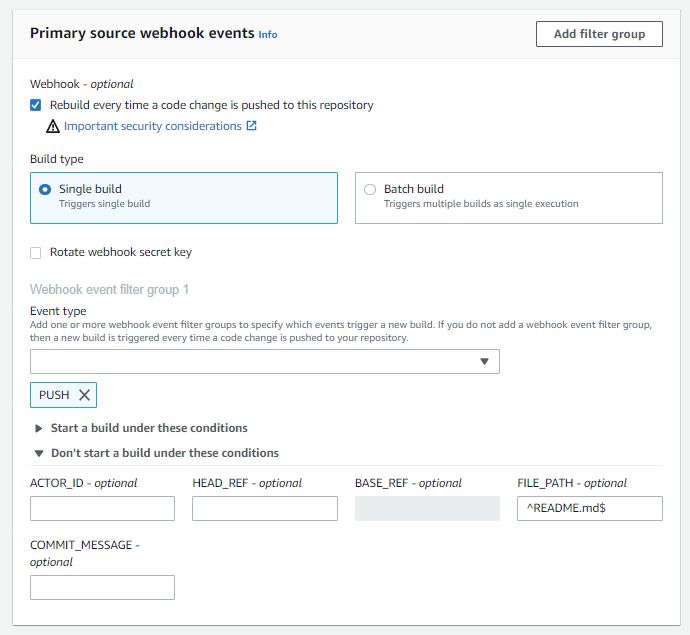Enable Rotate webhook secret key

pyautogui.click(x=36, y=253)
